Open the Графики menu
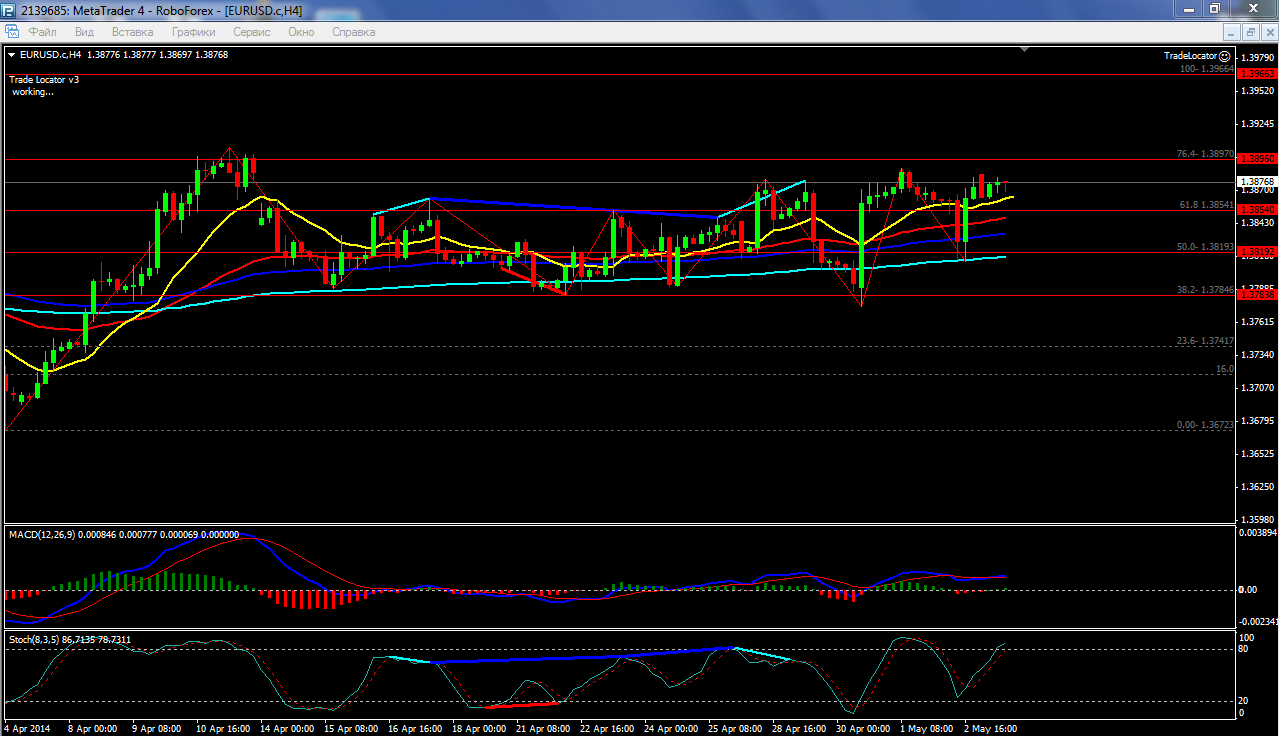1279x736 pixels. coord(194,32)
